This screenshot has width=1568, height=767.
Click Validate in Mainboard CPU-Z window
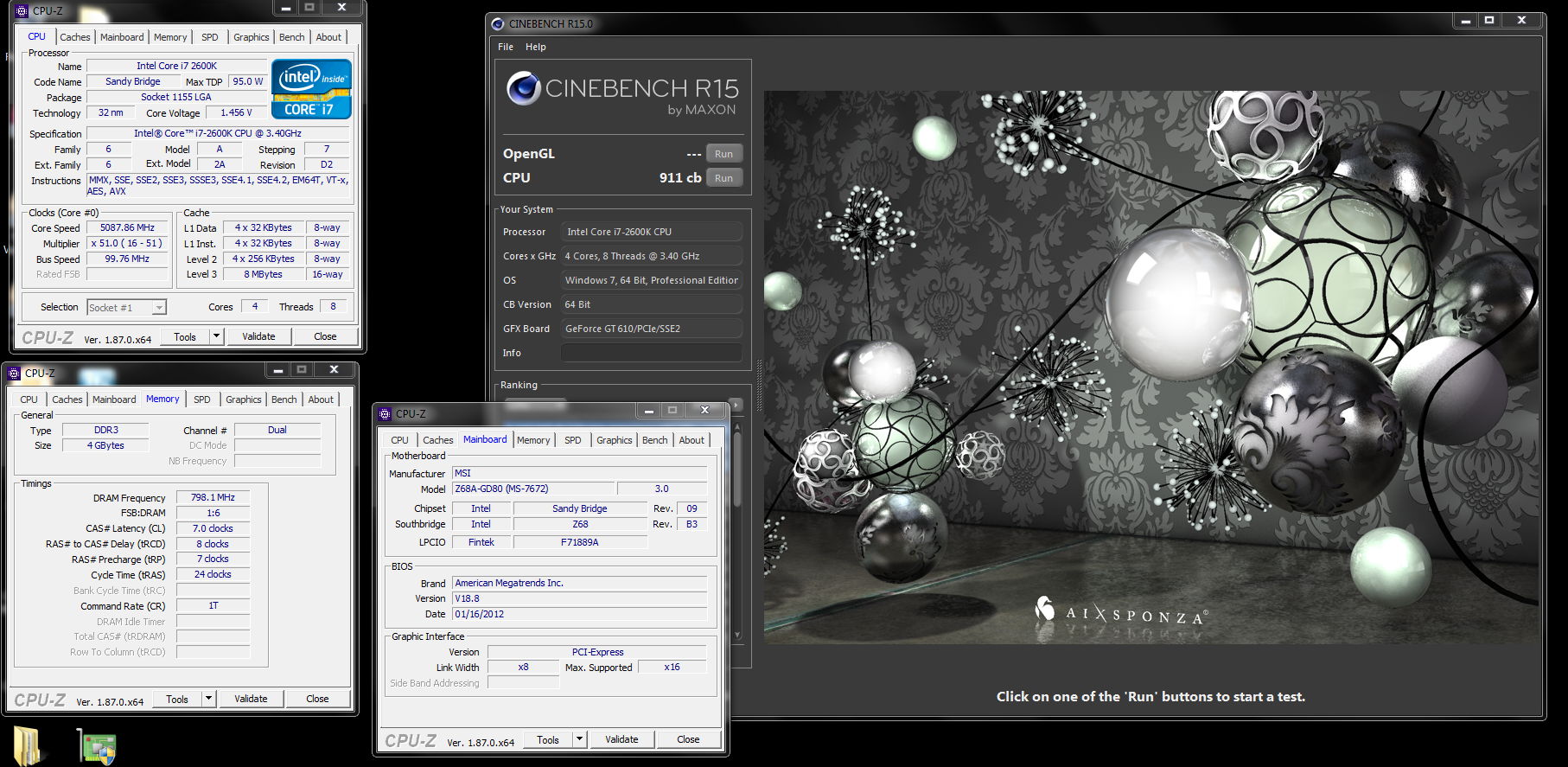[x=622, y=739]
